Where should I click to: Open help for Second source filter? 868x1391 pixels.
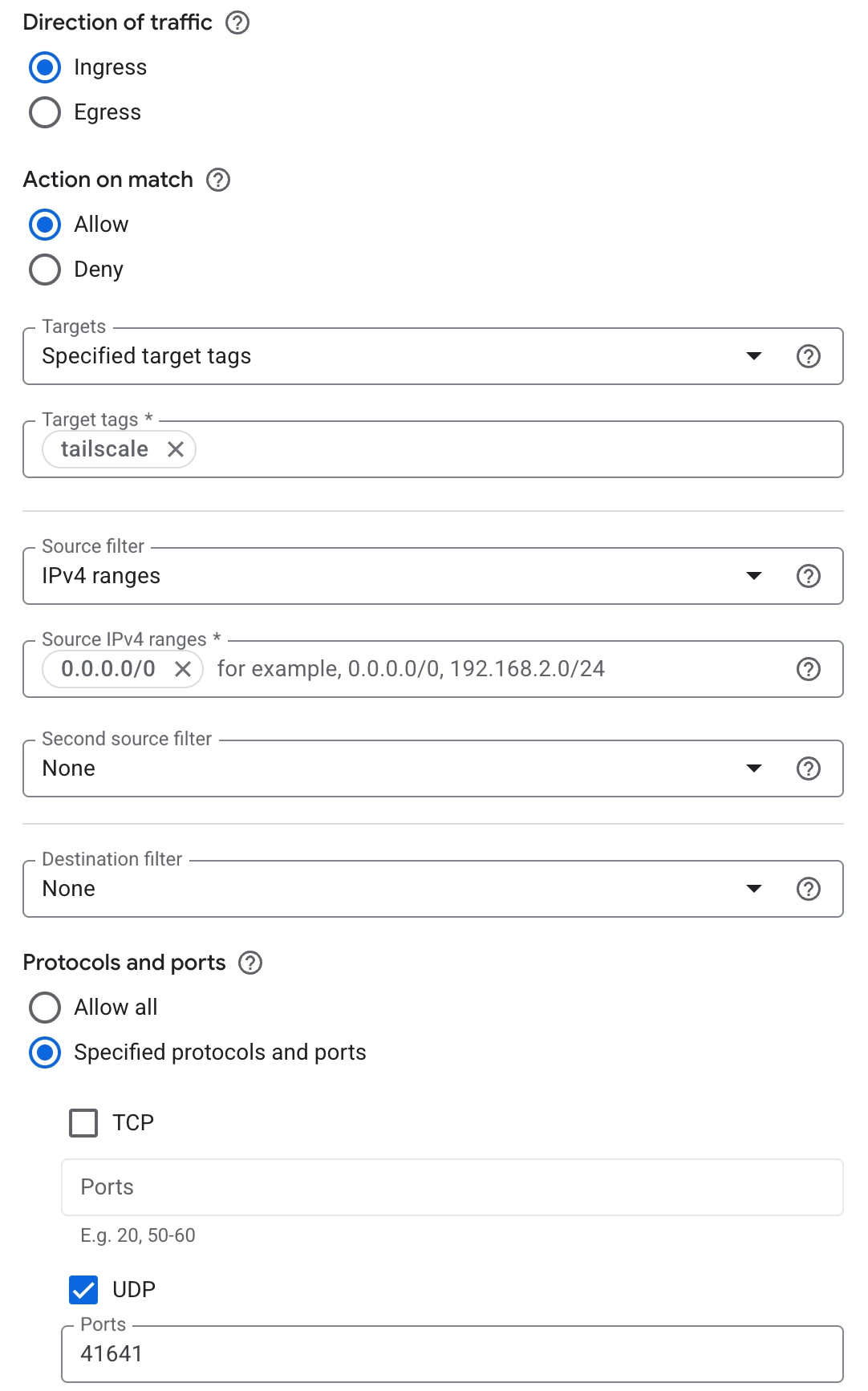click(808, 768)
